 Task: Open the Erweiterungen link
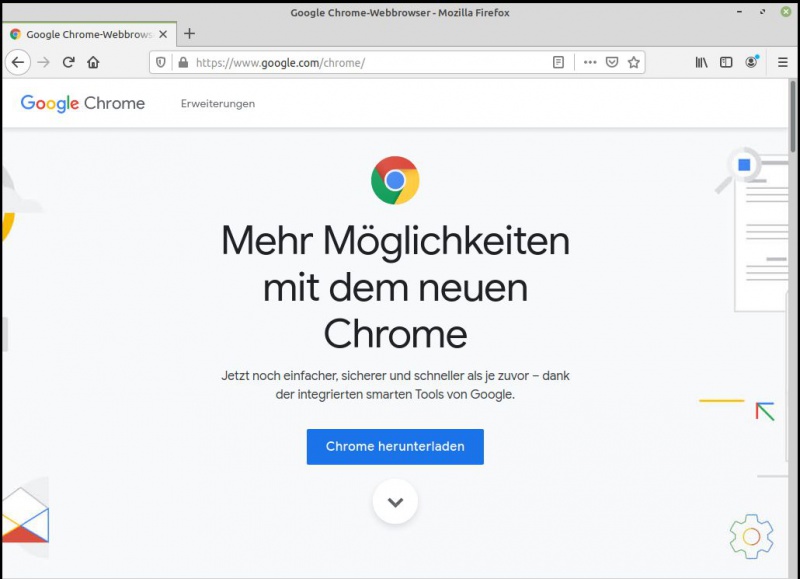[x=218, y=104]
